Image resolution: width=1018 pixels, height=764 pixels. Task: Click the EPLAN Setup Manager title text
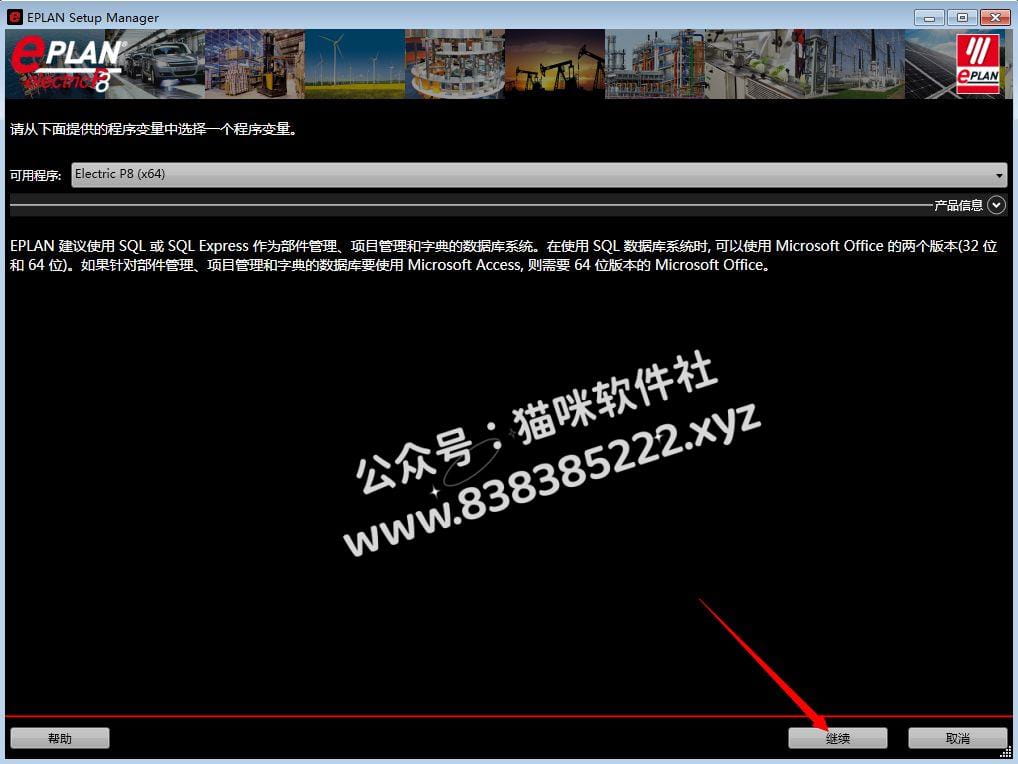pyautogui.click(x=93, y=18)
